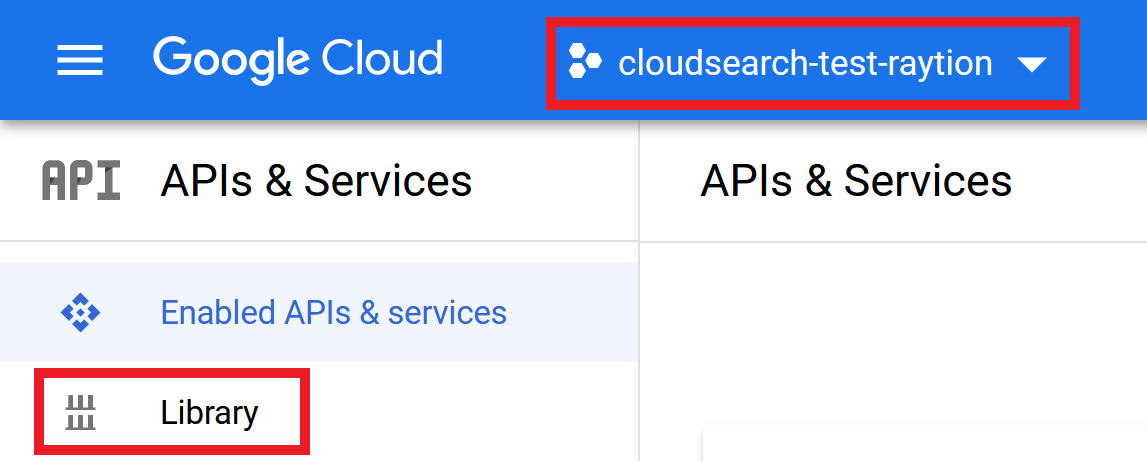Open the cloudsearch-test-raytion project selector
Screen dimensions: 1147x461
(812, 64)
